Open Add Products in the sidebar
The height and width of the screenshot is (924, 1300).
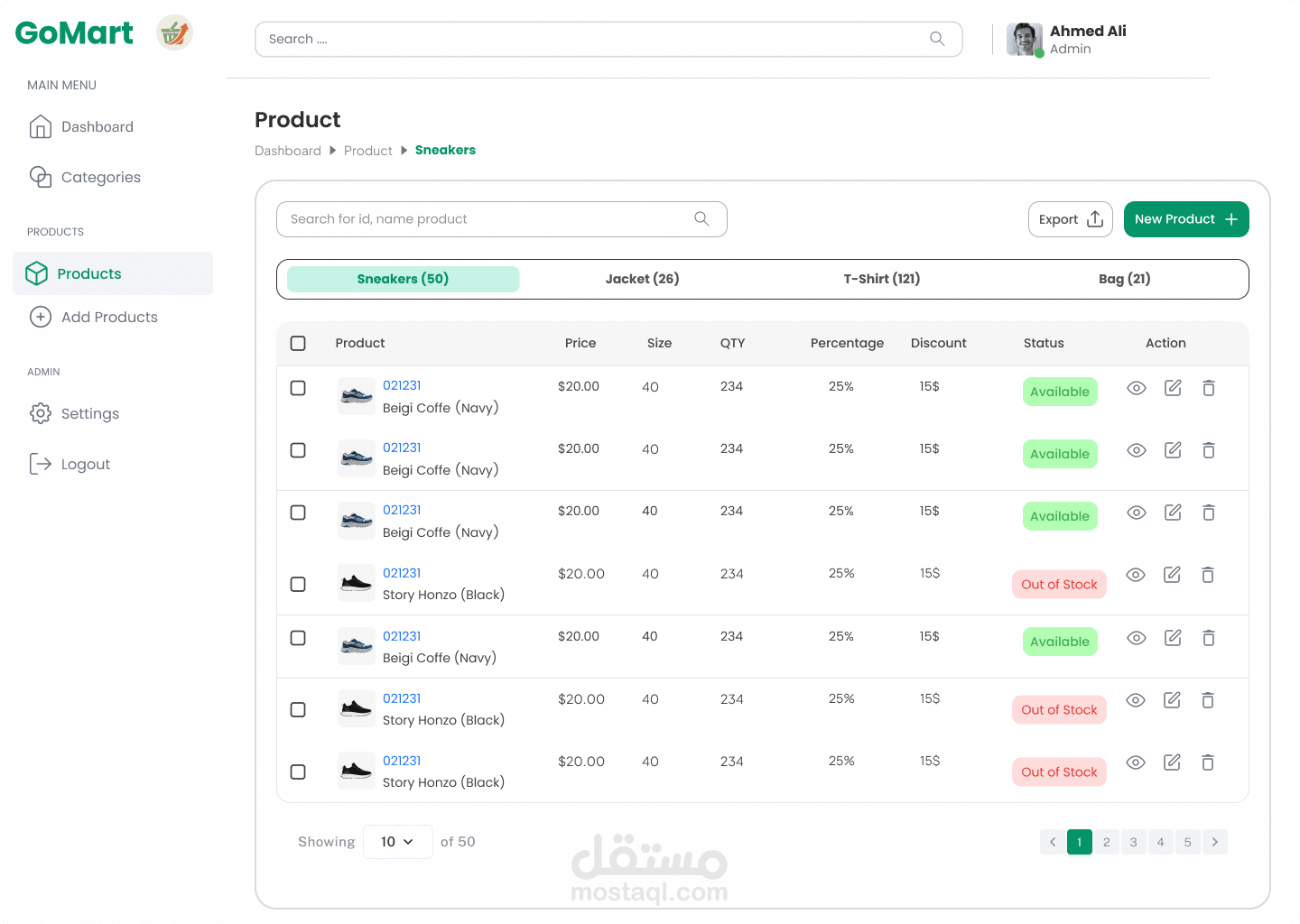click(x=93, y=318)
